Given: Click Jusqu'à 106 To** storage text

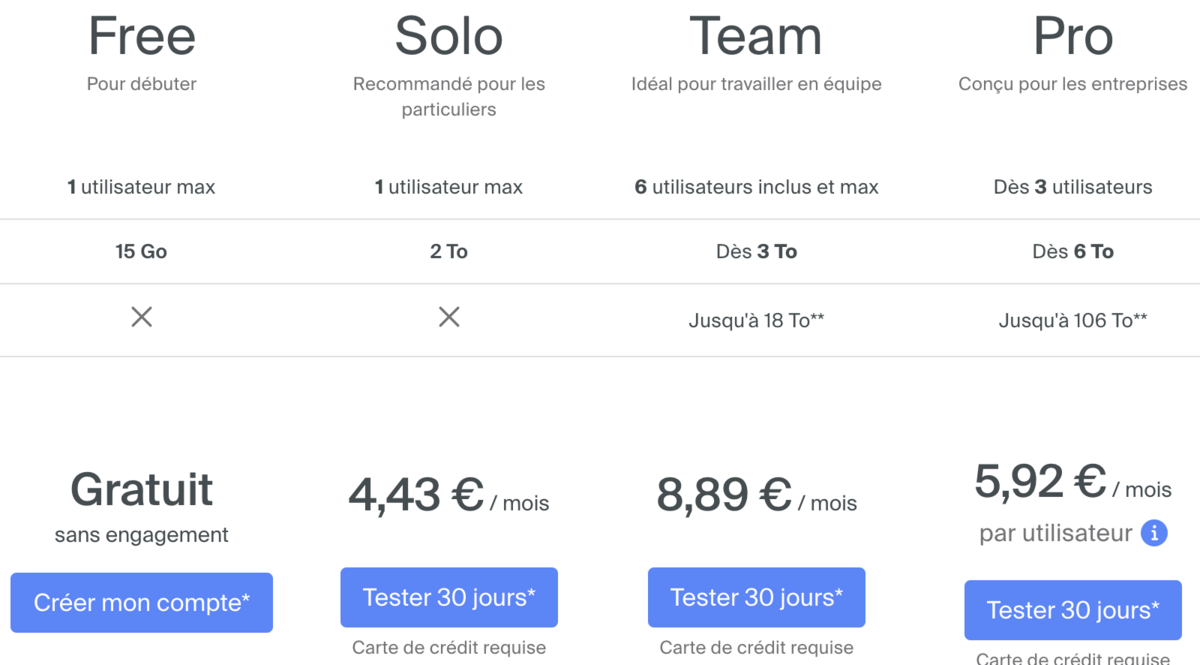Looking at the screenshot, I should pyautogui.click(x=1073, y=321).
